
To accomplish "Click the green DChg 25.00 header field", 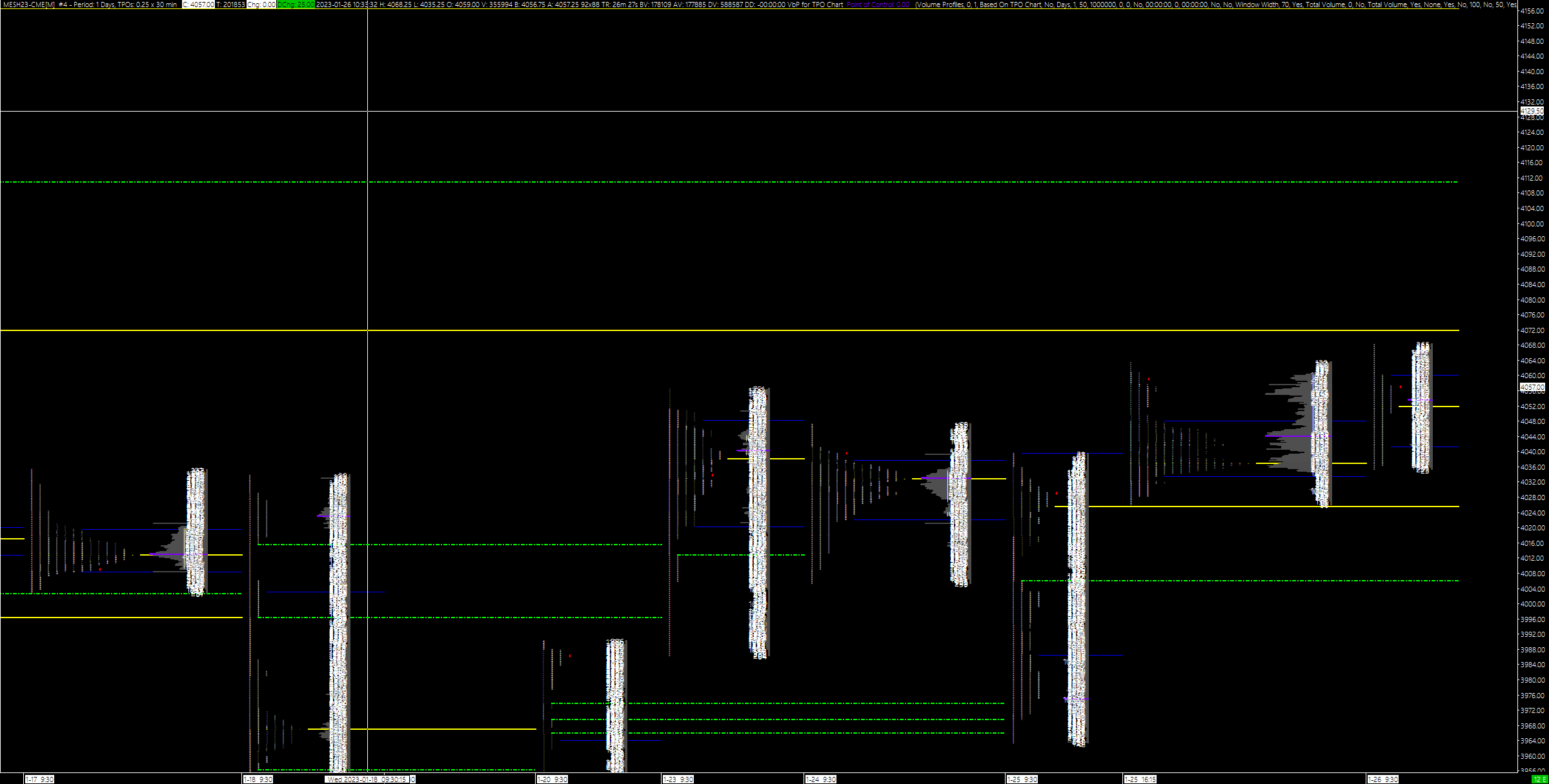I will [x=296, y=5].
